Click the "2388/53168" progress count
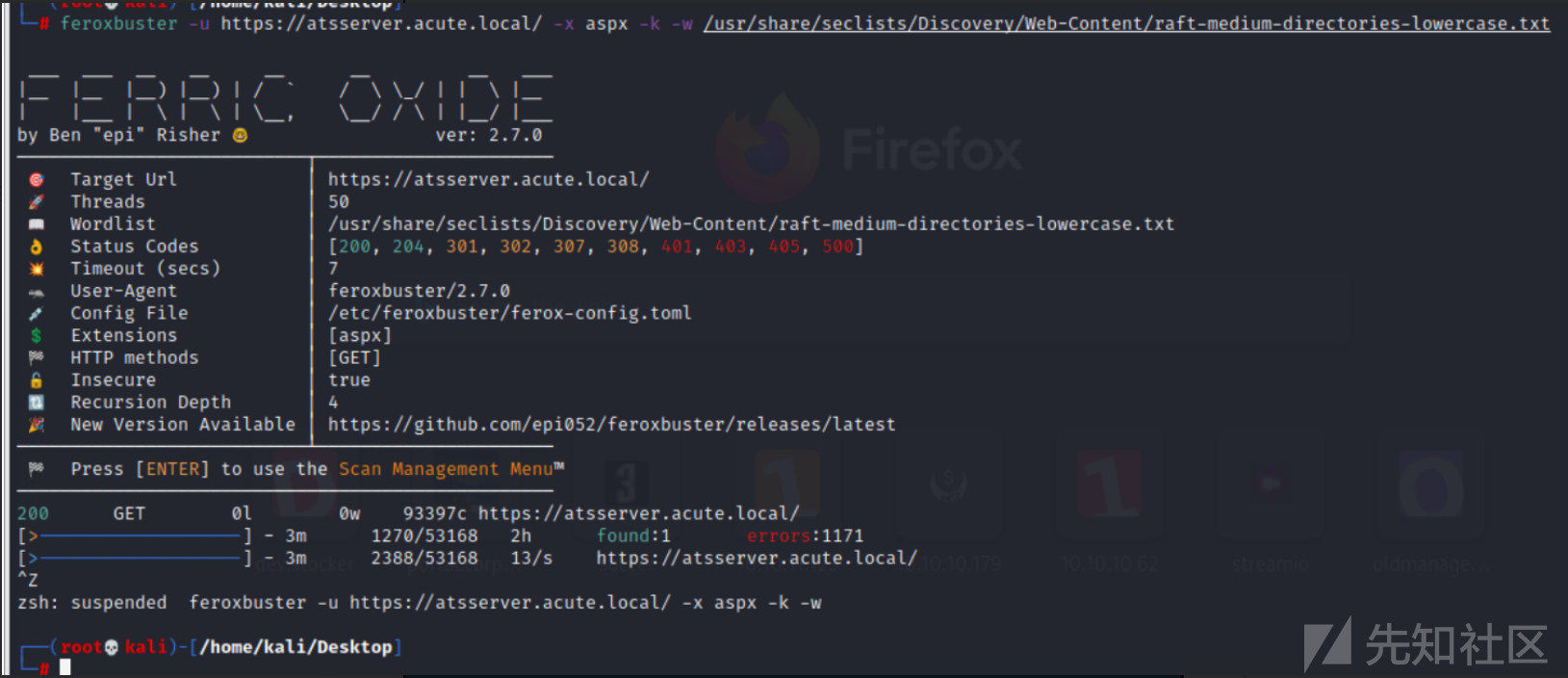 (x=424, y=559)
